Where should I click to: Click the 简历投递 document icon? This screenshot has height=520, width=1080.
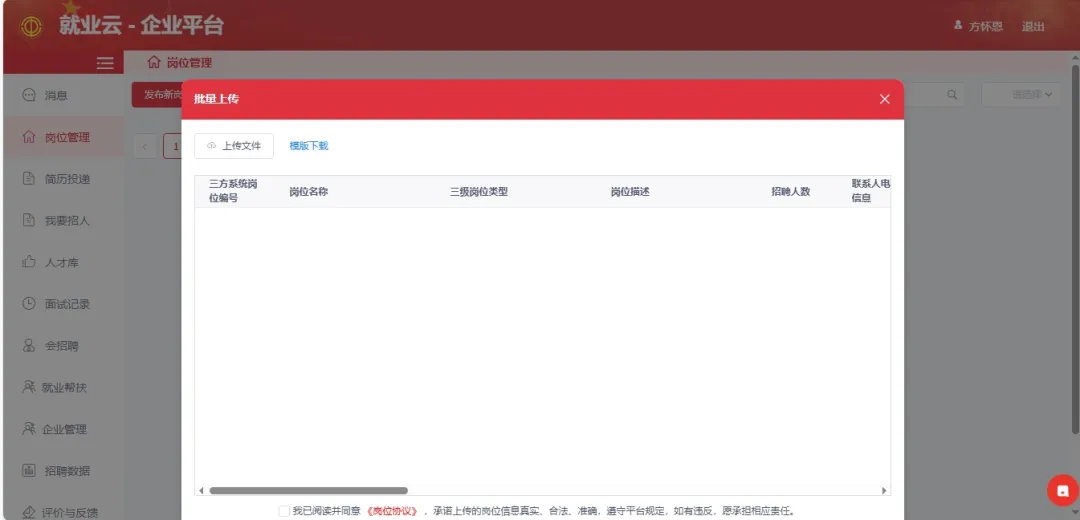pyautogui.click(x=29, y=179)
